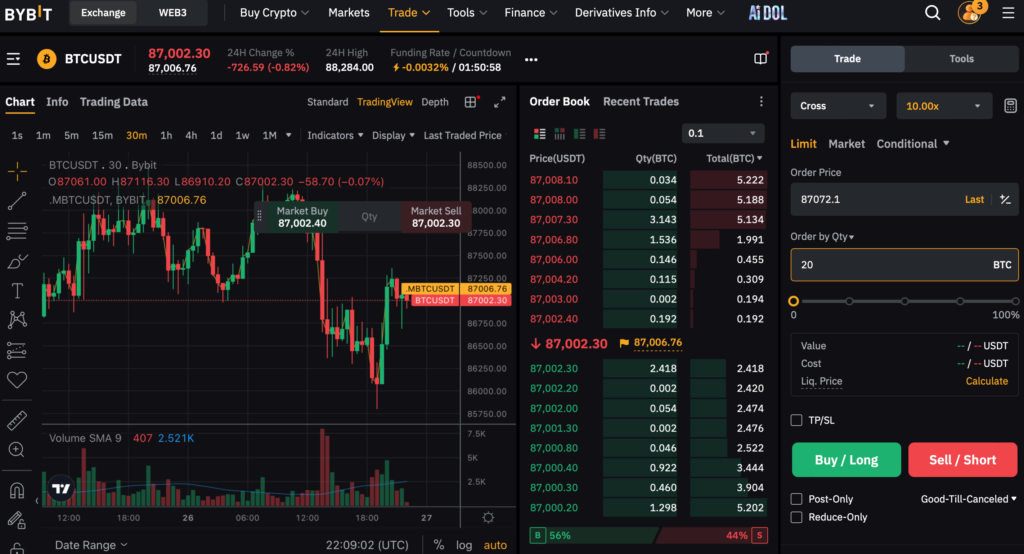Toggle auto scale on chart
The height and width of the screenshot is (554, 1024).
tap(495, 545)
